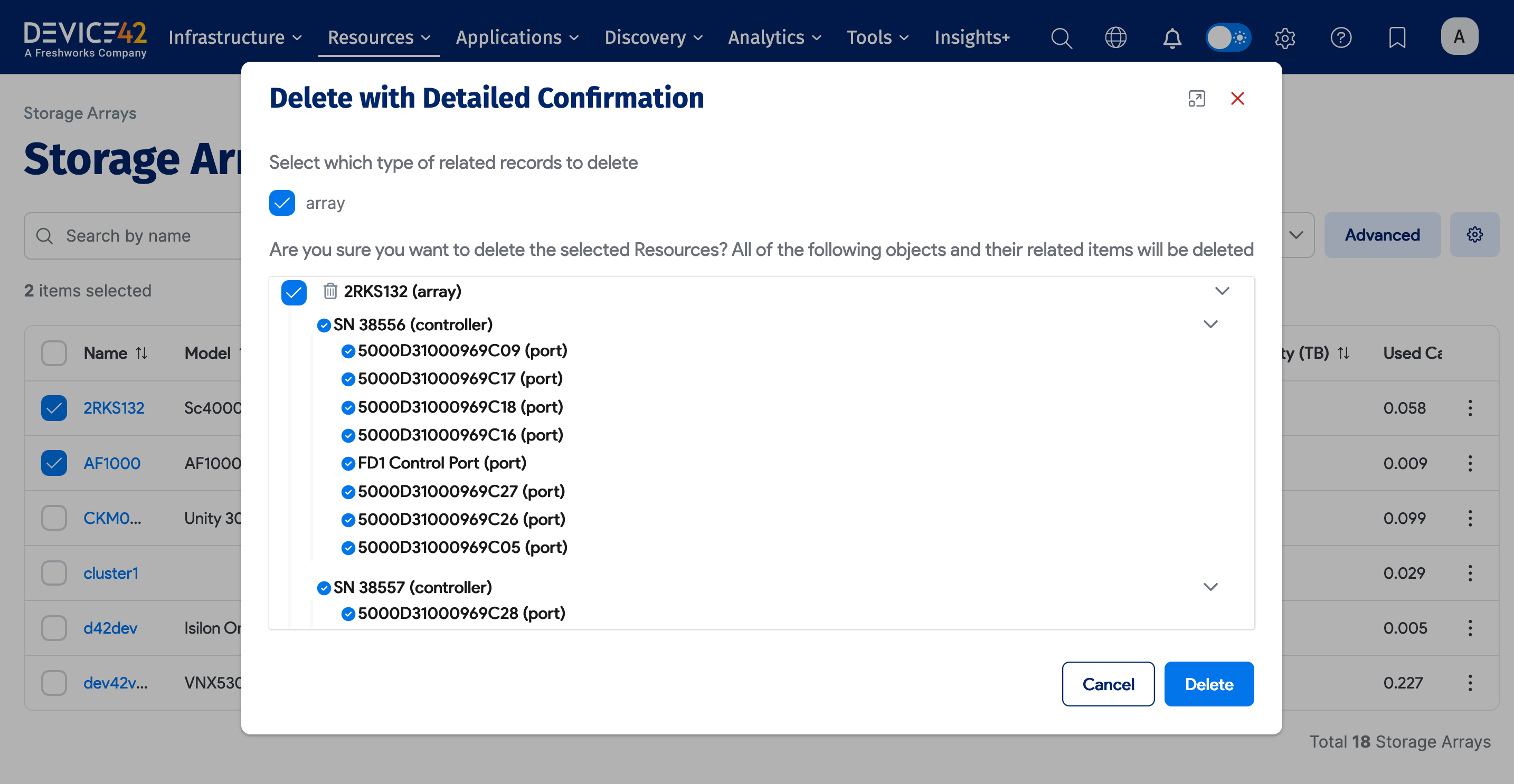Toggle the dark mode switch
The width and height of the screenshot is (1514, 784).
point(1228,37)
